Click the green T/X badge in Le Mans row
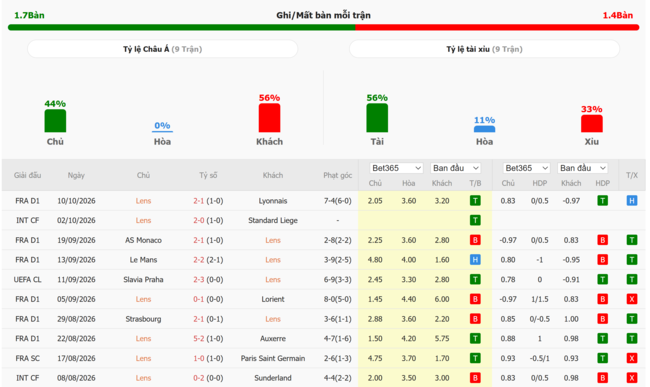650x387 pixels. coord(631,260)
